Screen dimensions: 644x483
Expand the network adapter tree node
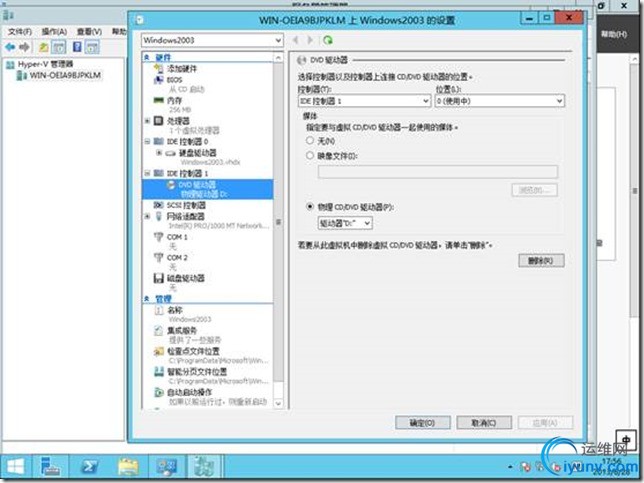[x=147, y=216]
